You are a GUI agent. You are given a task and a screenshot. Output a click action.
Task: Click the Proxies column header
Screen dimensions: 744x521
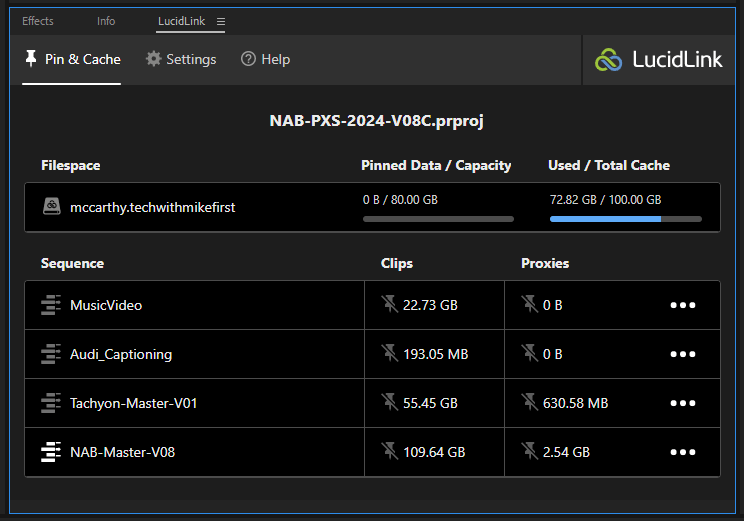click(545, 263)
